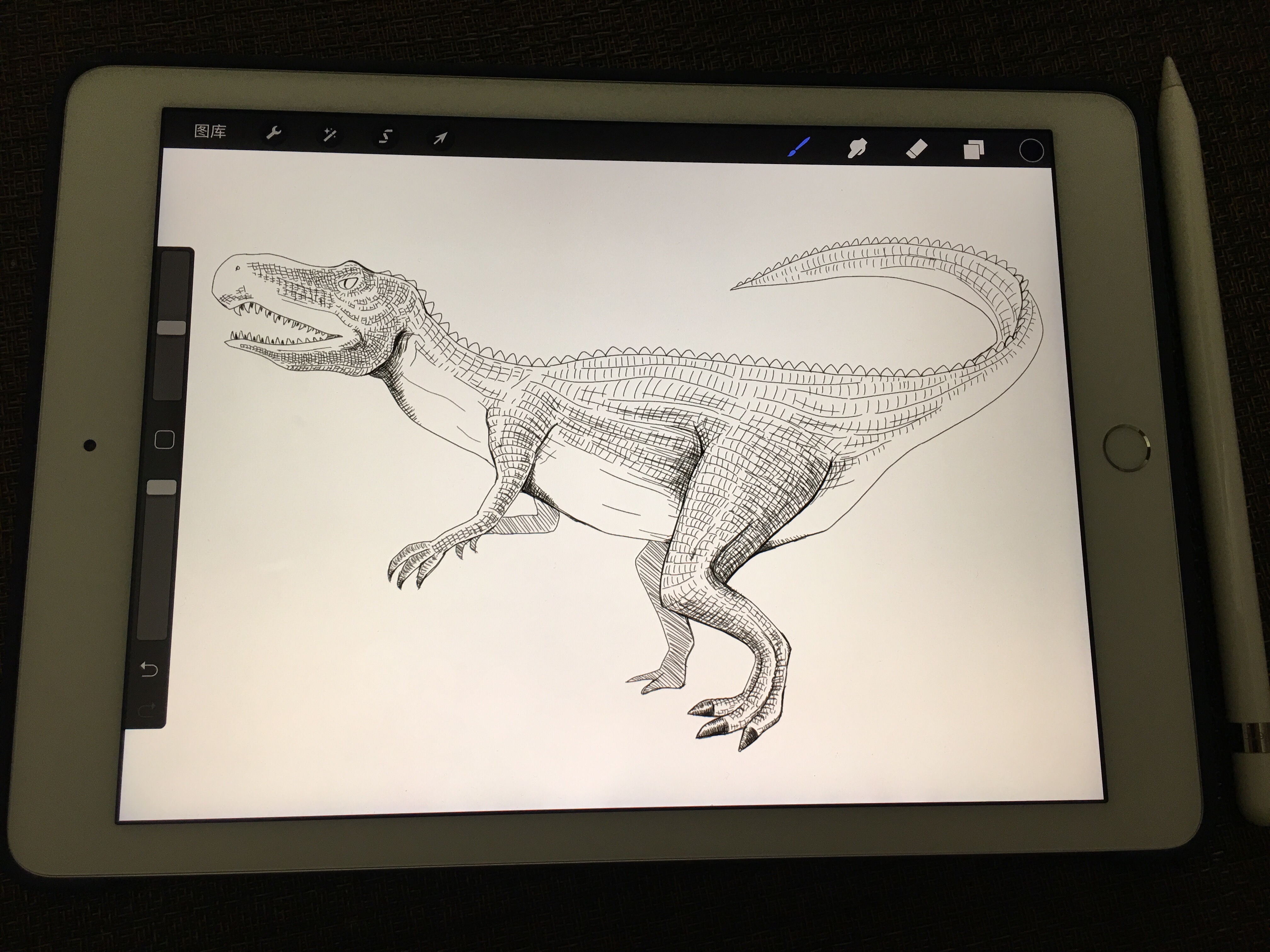Open the Layers panel
This screenshot has height=952, width=1270.
tap(974, 150)
